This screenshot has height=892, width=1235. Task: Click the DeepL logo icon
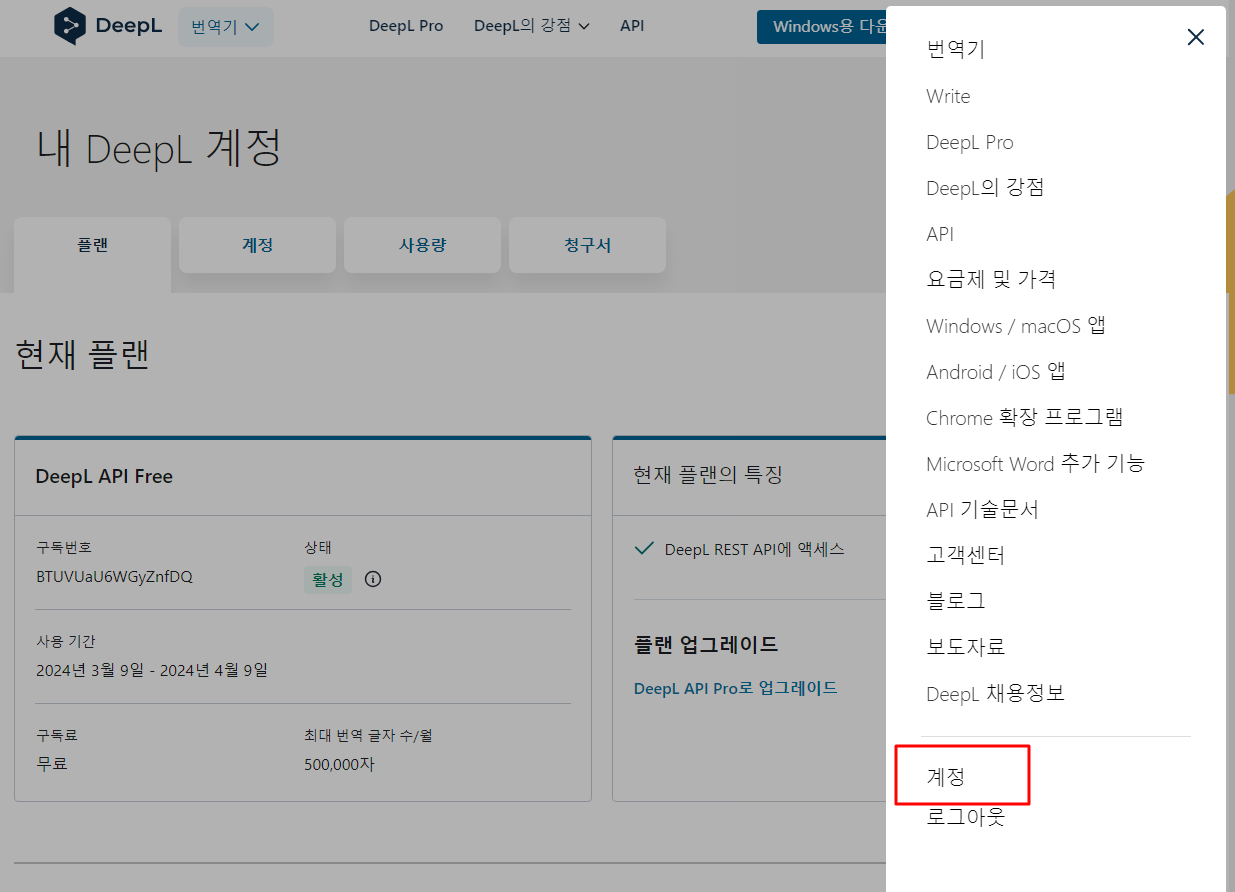(x=70, y=26)
